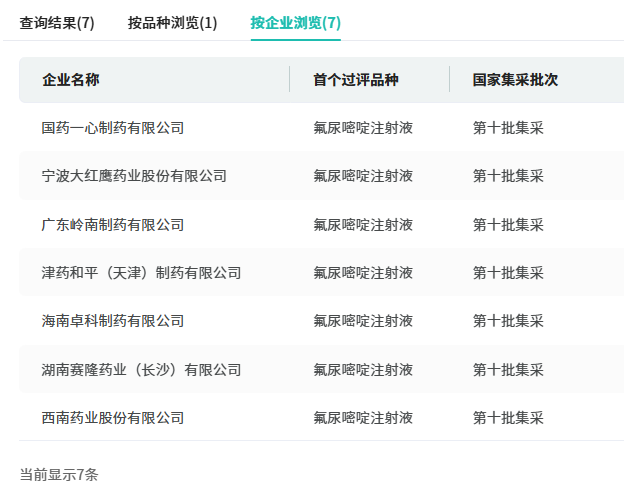Click 氟尿嘧啶注射液 in the 国药一心制药 row
The width and height of the screenshot is (624, 499).
pyautogui.click(x=363, y=128)
